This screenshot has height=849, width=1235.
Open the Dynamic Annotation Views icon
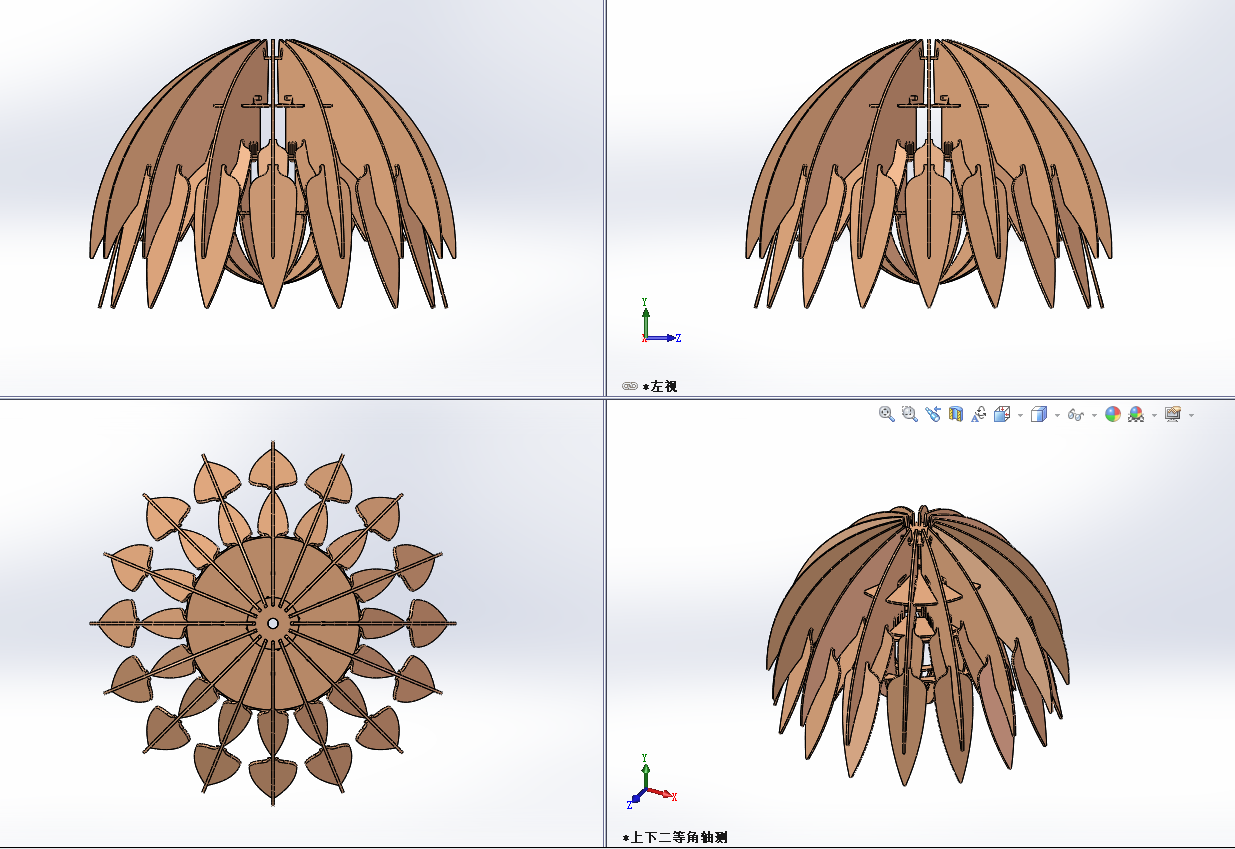(979, 414)
